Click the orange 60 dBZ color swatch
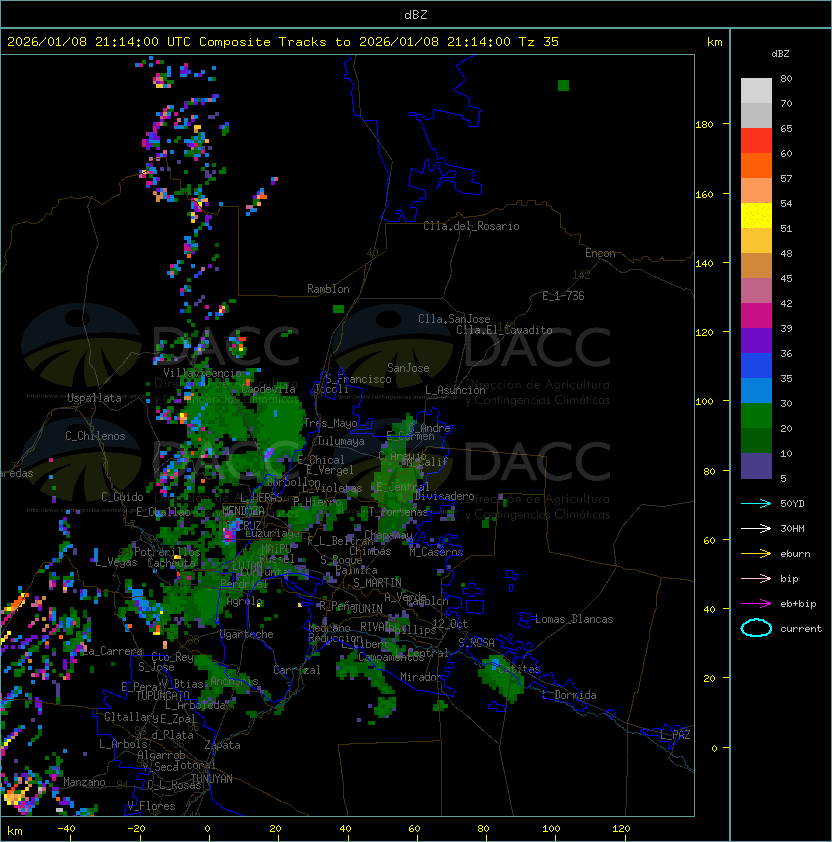The height and width of the screenshot is (842, 832). coord(756,166)
